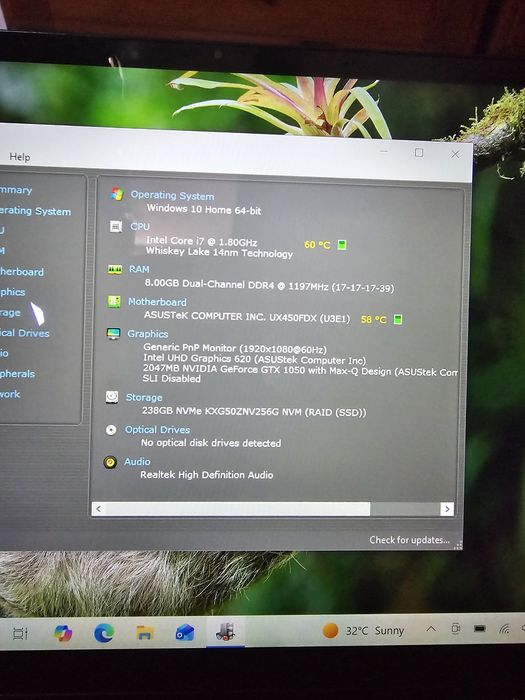This screenshot has width=525, height=700.
Task: Open the Help menu
Action: (20, 157)
